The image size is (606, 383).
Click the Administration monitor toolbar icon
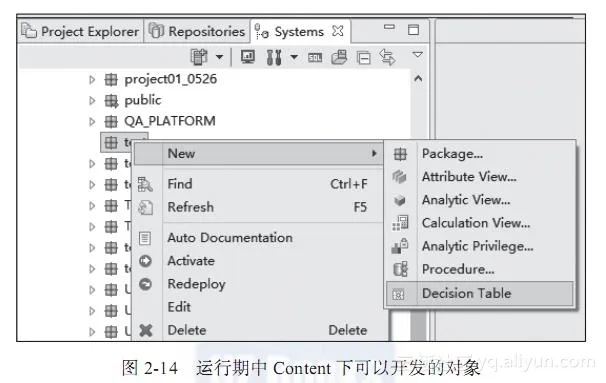(x=248, y=57)
